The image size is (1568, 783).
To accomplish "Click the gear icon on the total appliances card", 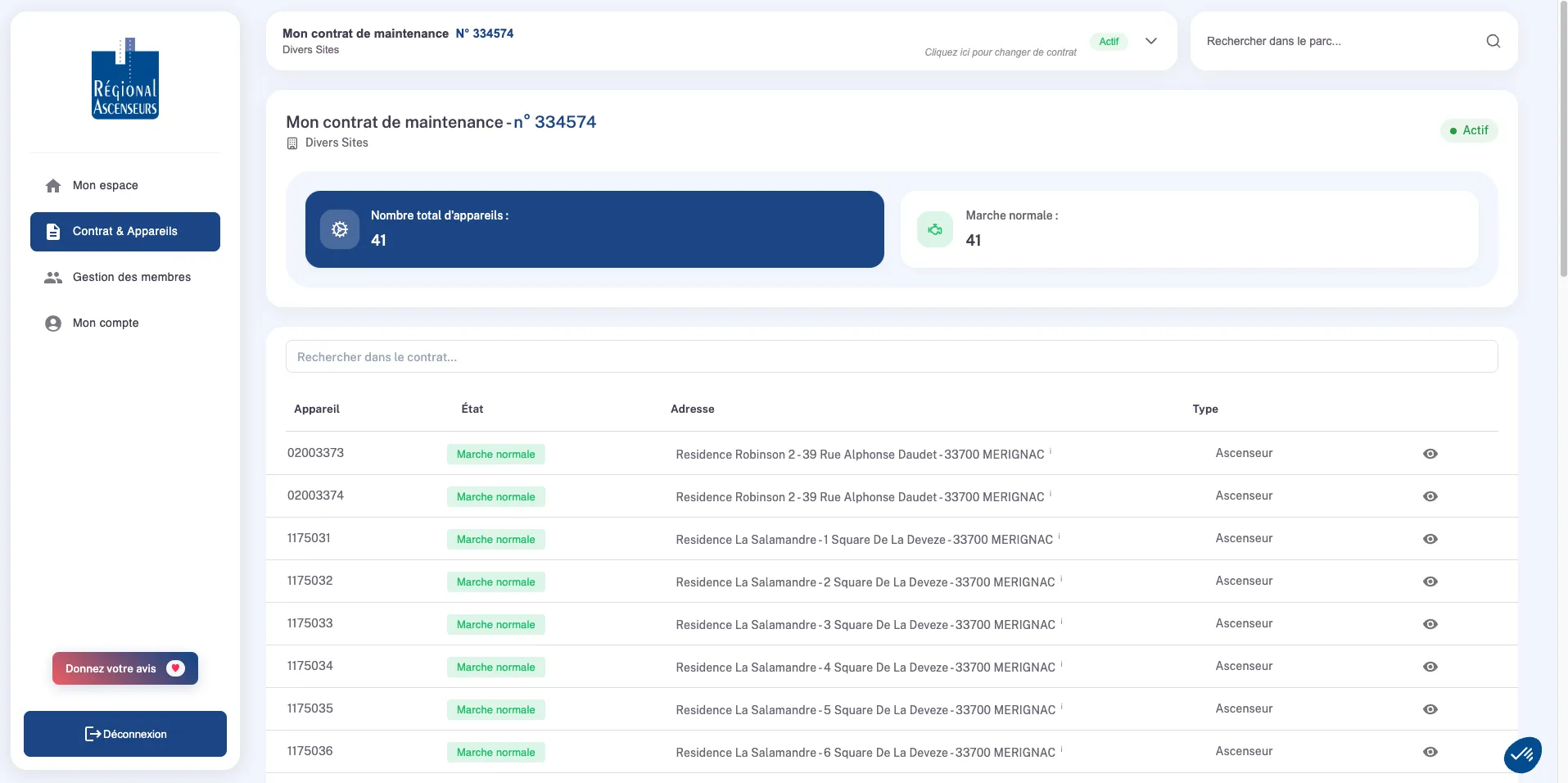I will (x=338, y=229).
